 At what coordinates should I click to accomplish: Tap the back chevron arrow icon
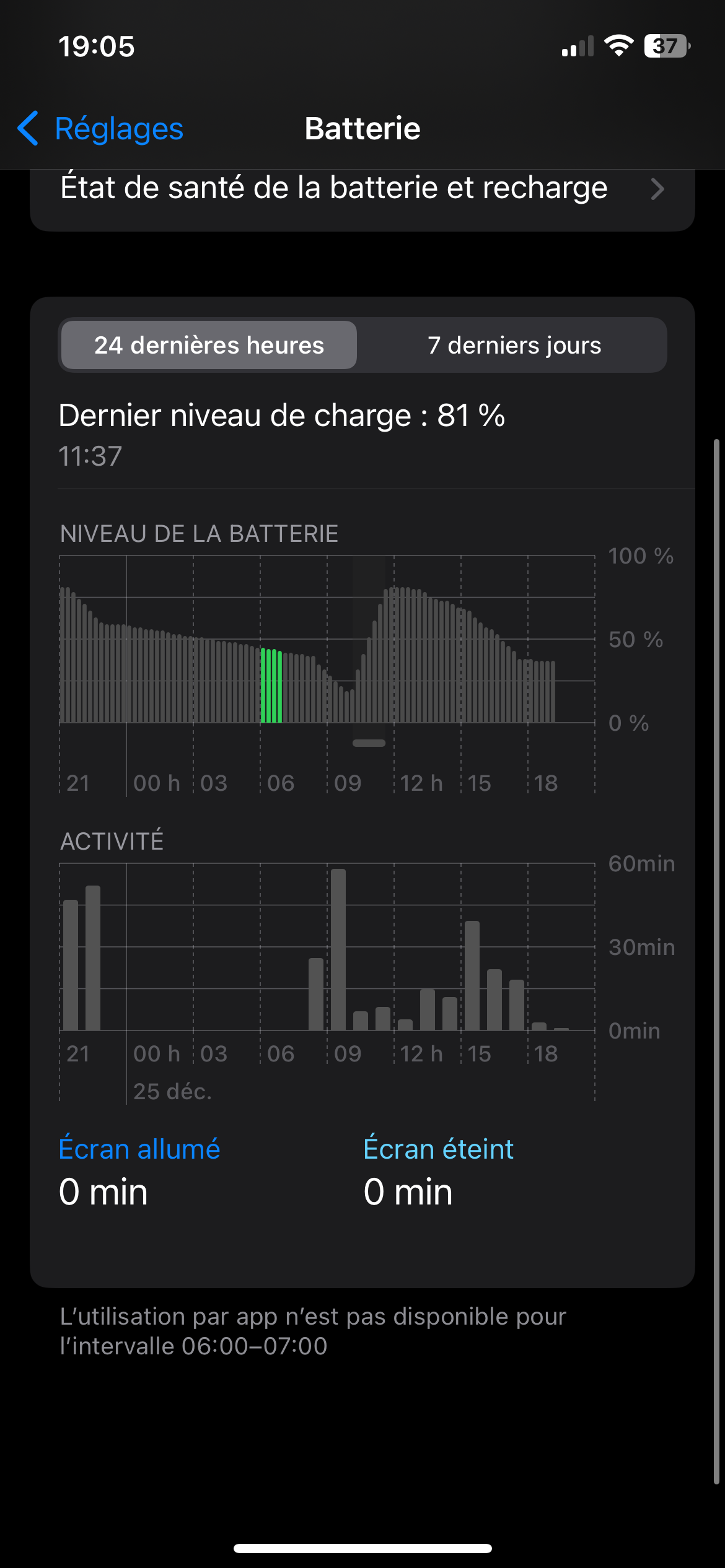pyautogui.click(x=29, y=129)
